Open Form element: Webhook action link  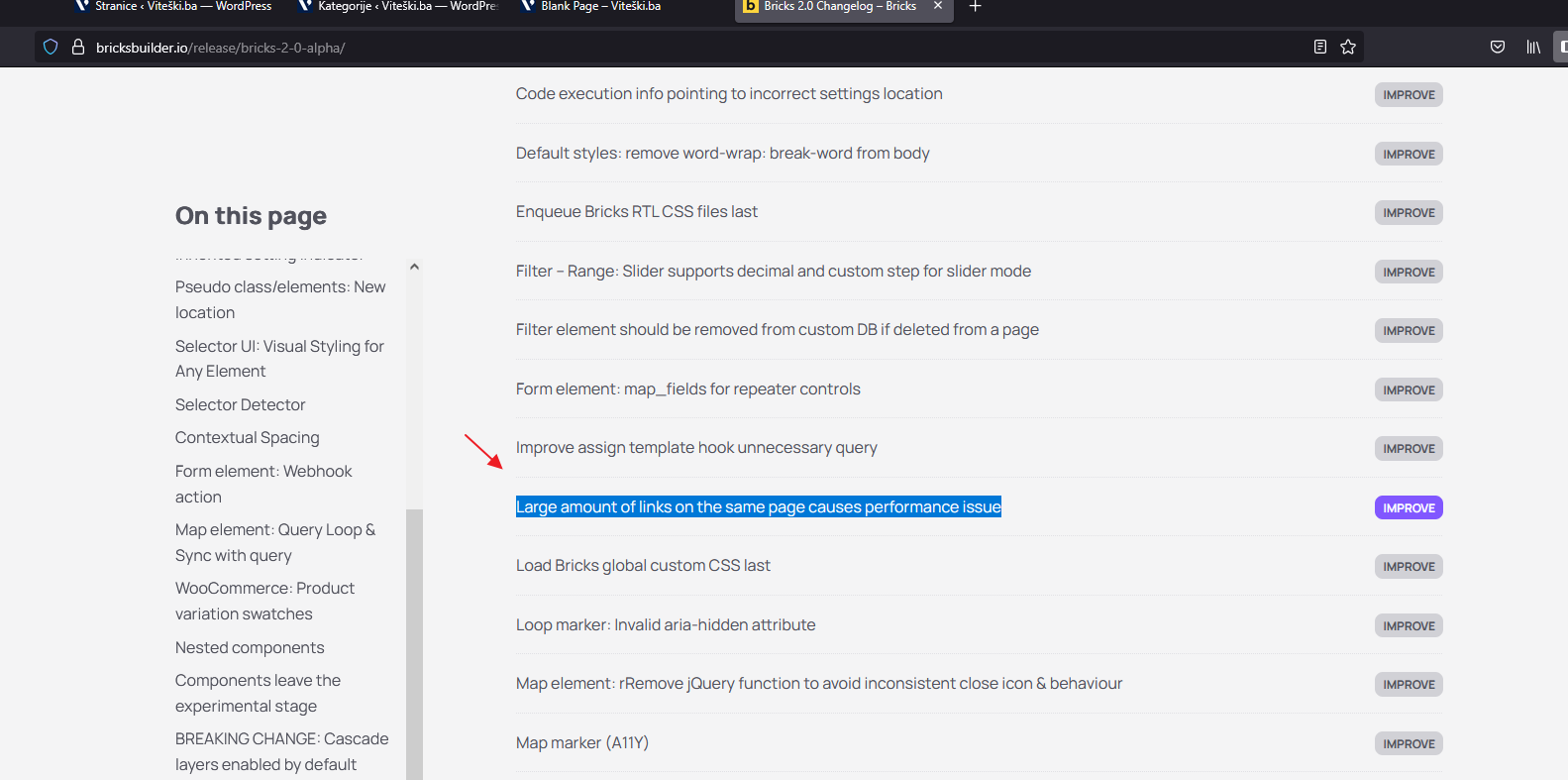pos(263,484)
